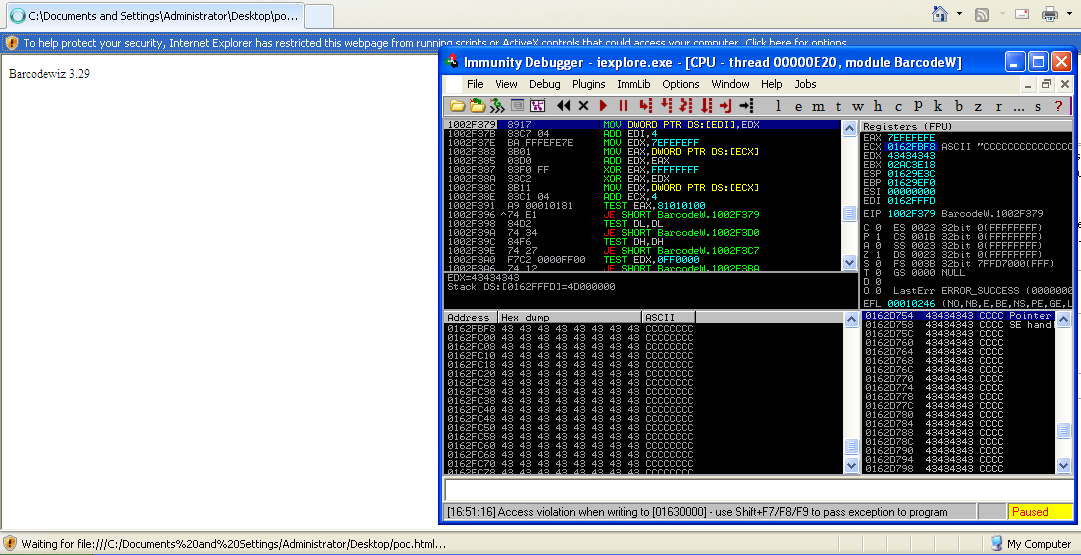Select the ECX 0162FBF8 register value
This screenshot has height=555, width=1081.
(x=911, y=147)
